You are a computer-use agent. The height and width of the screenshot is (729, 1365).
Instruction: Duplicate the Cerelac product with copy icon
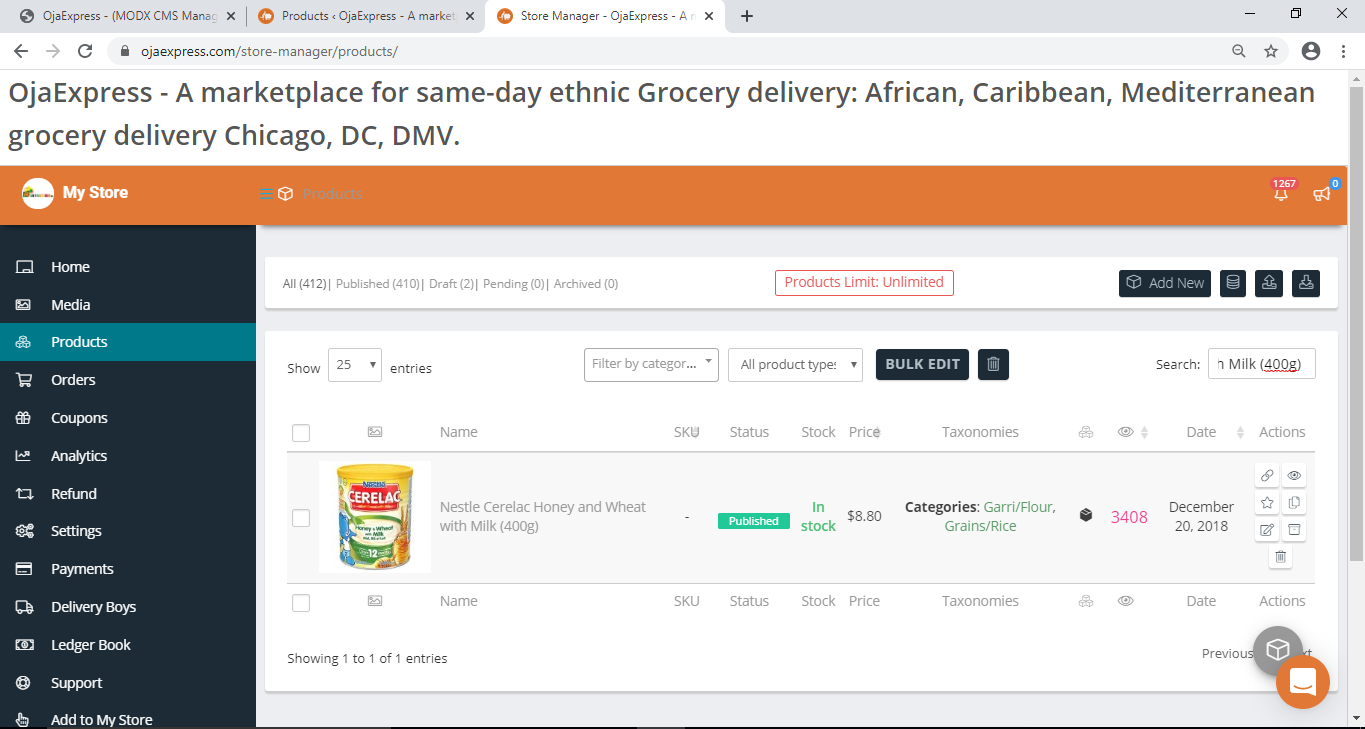(1294, 503)
